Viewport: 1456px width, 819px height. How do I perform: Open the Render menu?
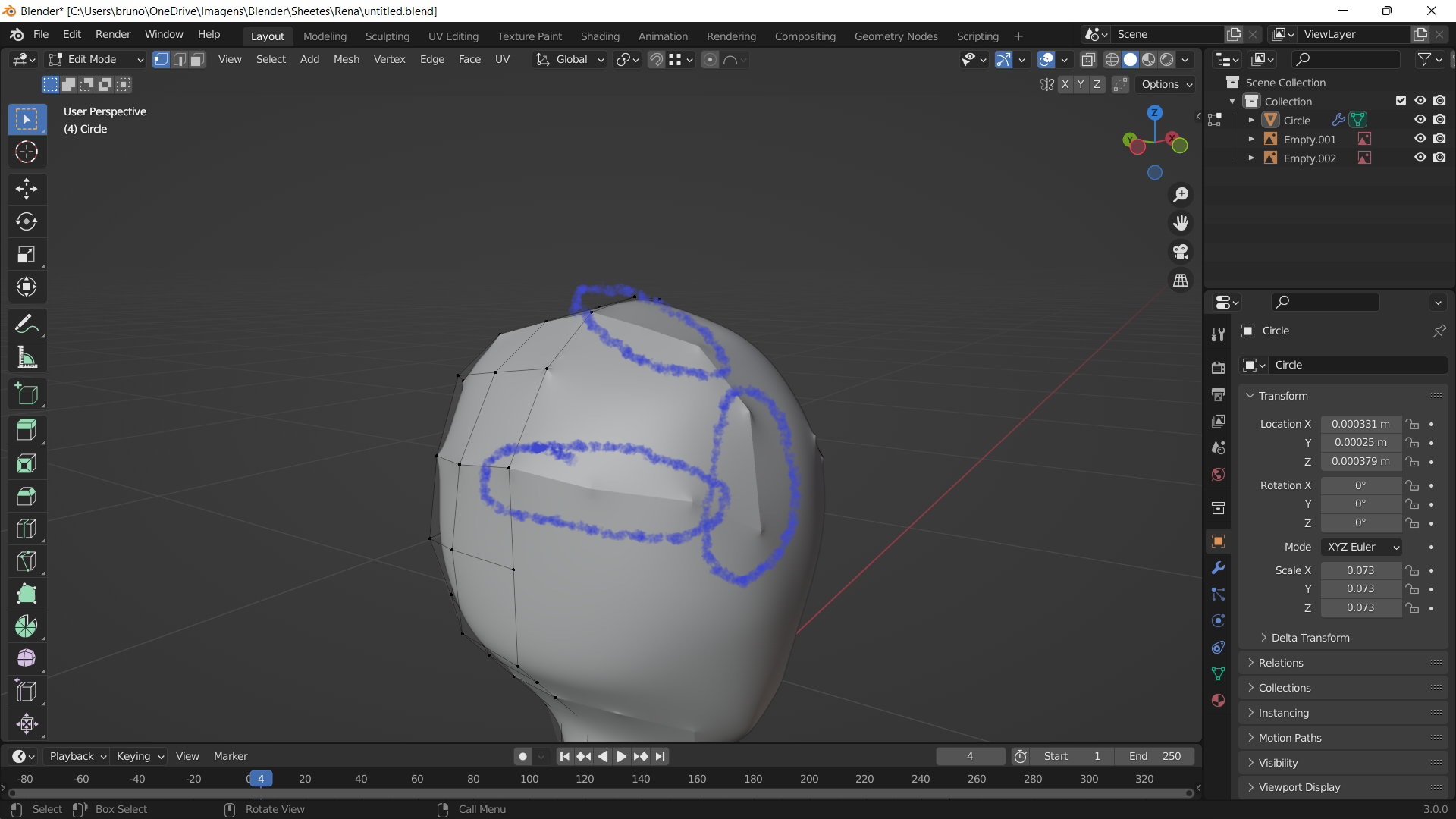pyautogui.click(x=113, y=34)
